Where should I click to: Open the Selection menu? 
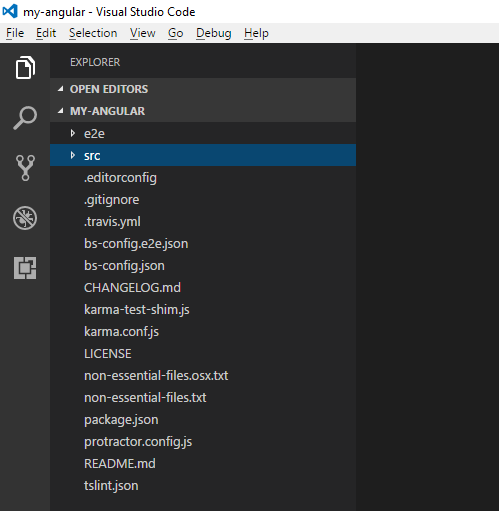pyautogui.click(x=93, y=33)
